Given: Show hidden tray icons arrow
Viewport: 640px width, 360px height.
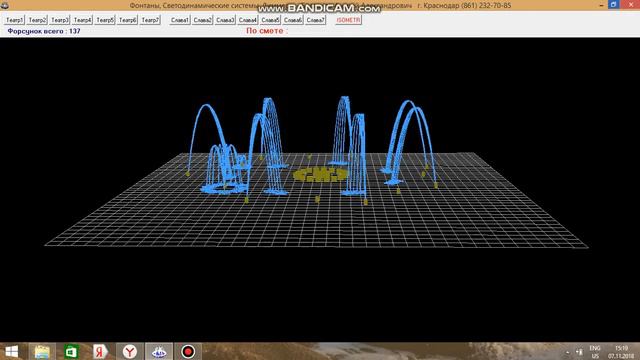Looking at the screenshot, I should tap(568, 352).
